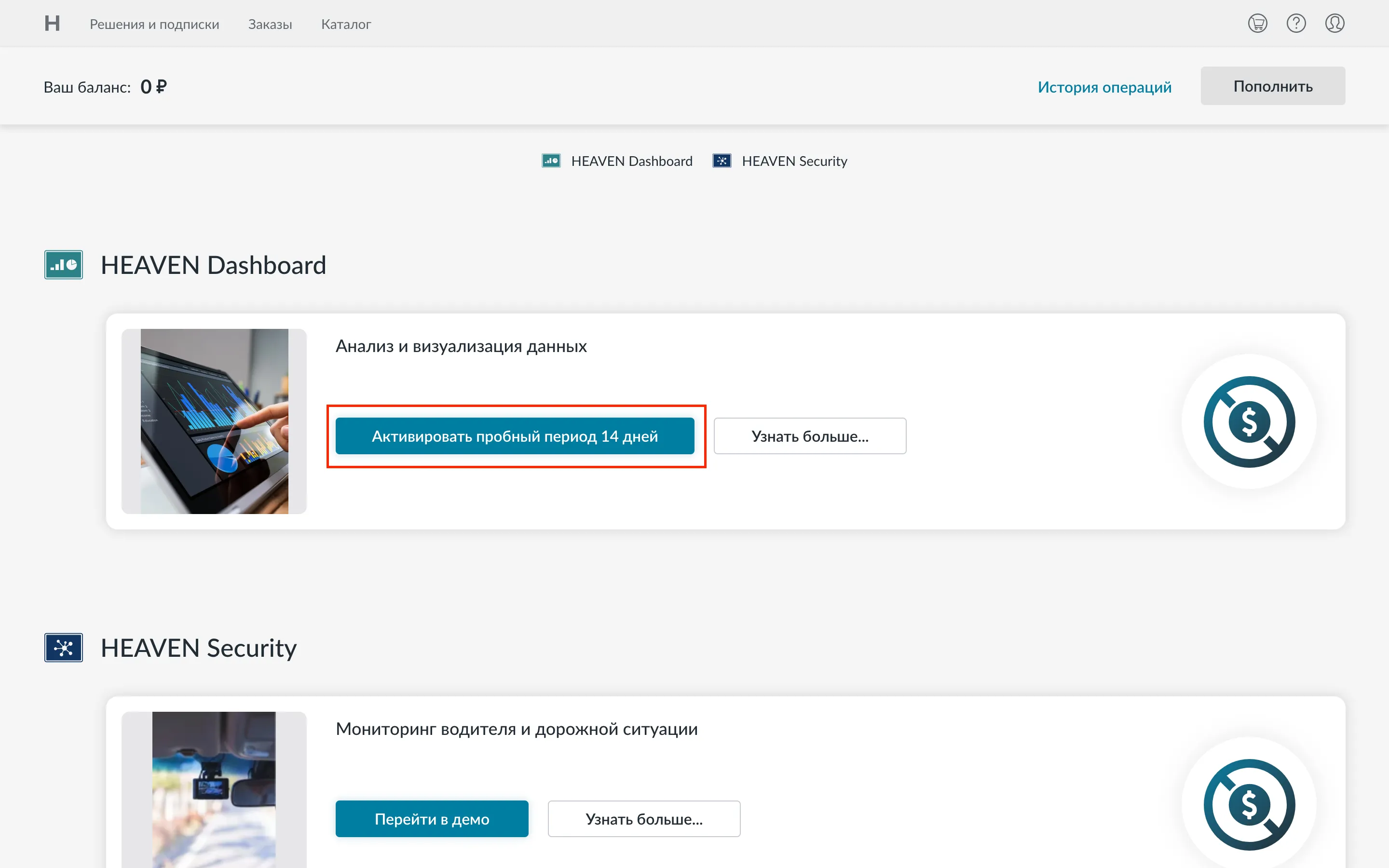1389x868 pixels.
Task: Open the help question mark icon
Action: 1295,24
